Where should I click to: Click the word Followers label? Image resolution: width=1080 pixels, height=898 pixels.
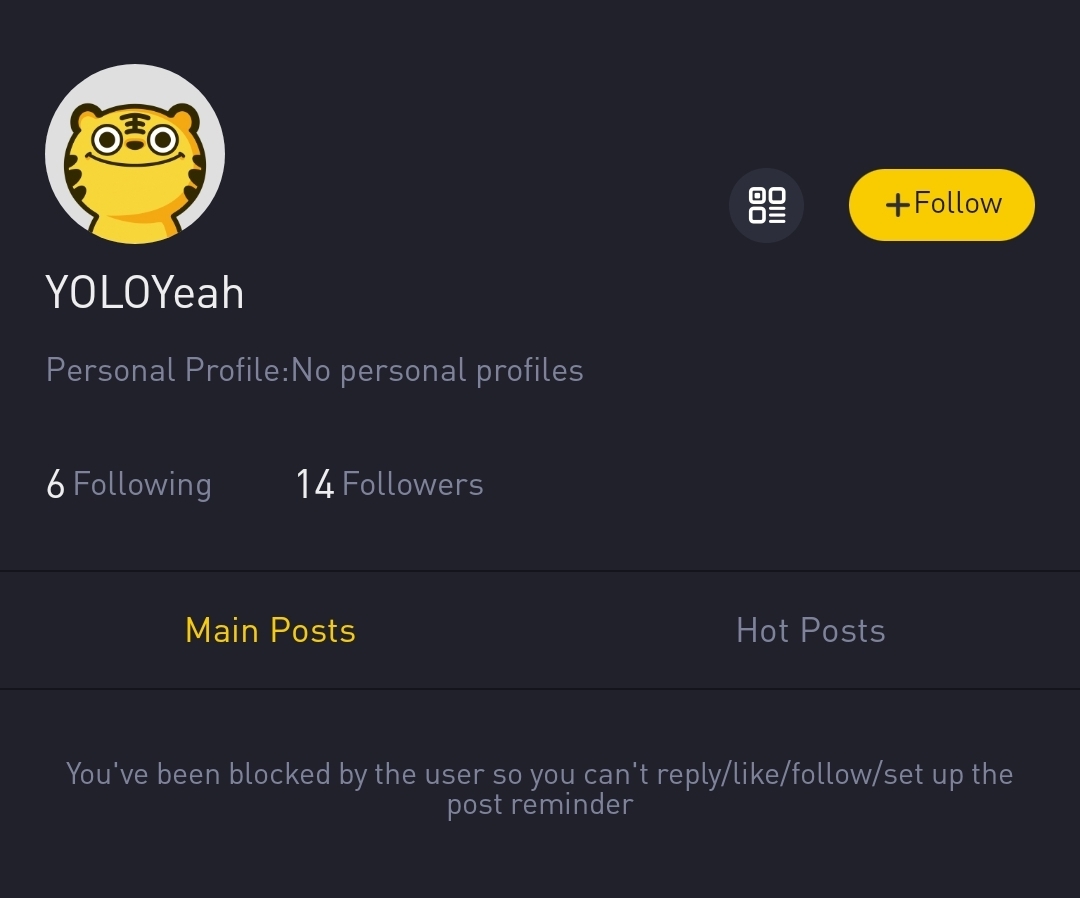412,484
